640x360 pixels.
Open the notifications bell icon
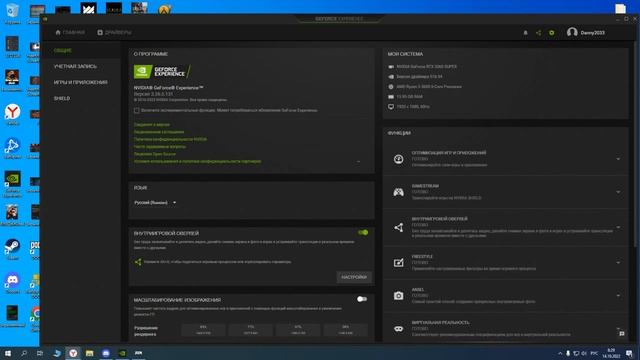pyautogui.click(x=525, y=33)
